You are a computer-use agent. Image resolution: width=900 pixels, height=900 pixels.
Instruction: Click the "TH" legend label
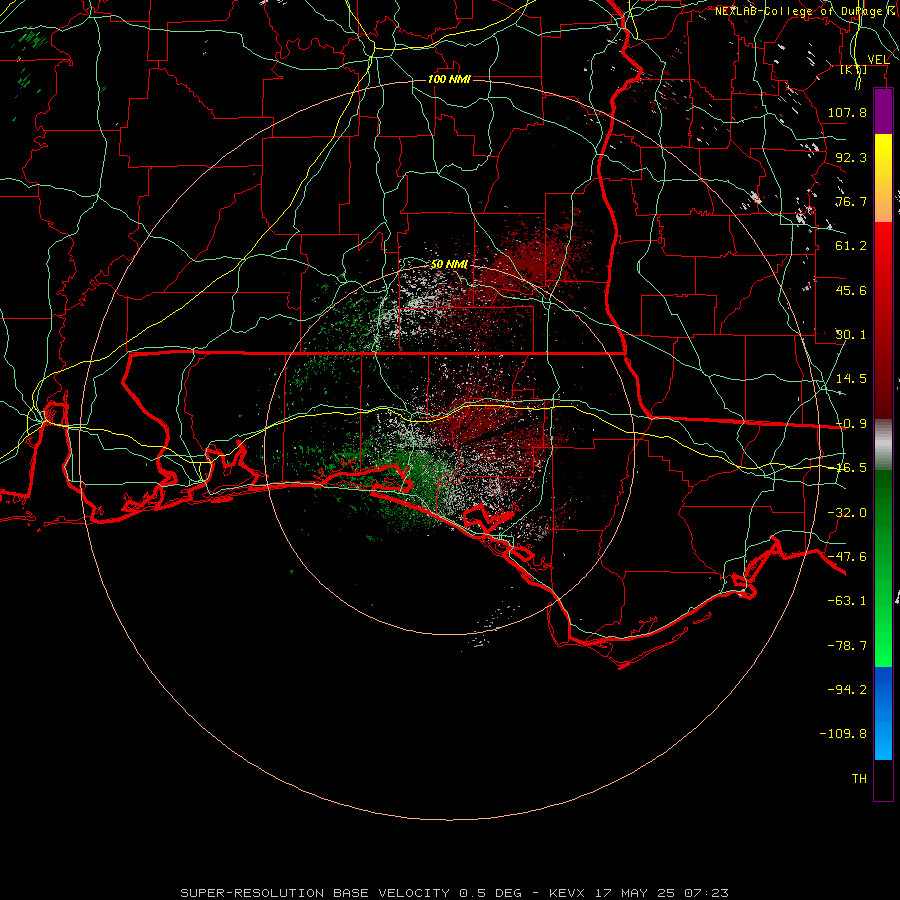[859, 779]
